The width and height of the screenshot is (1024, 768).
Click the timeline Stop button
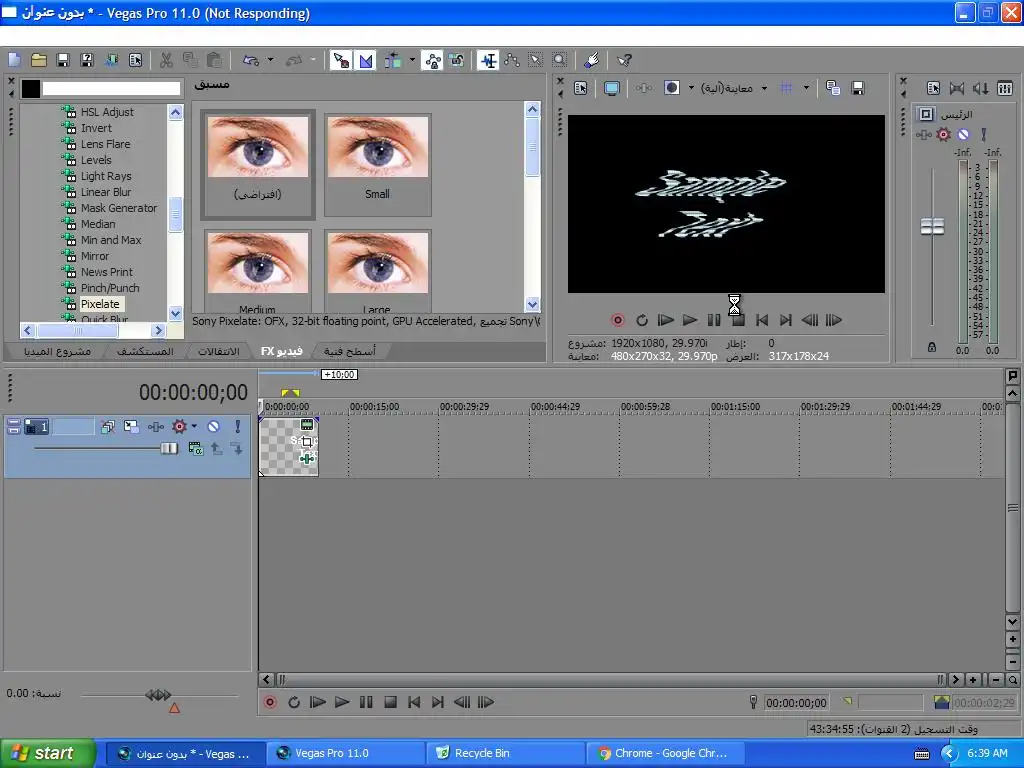(391, 702)
